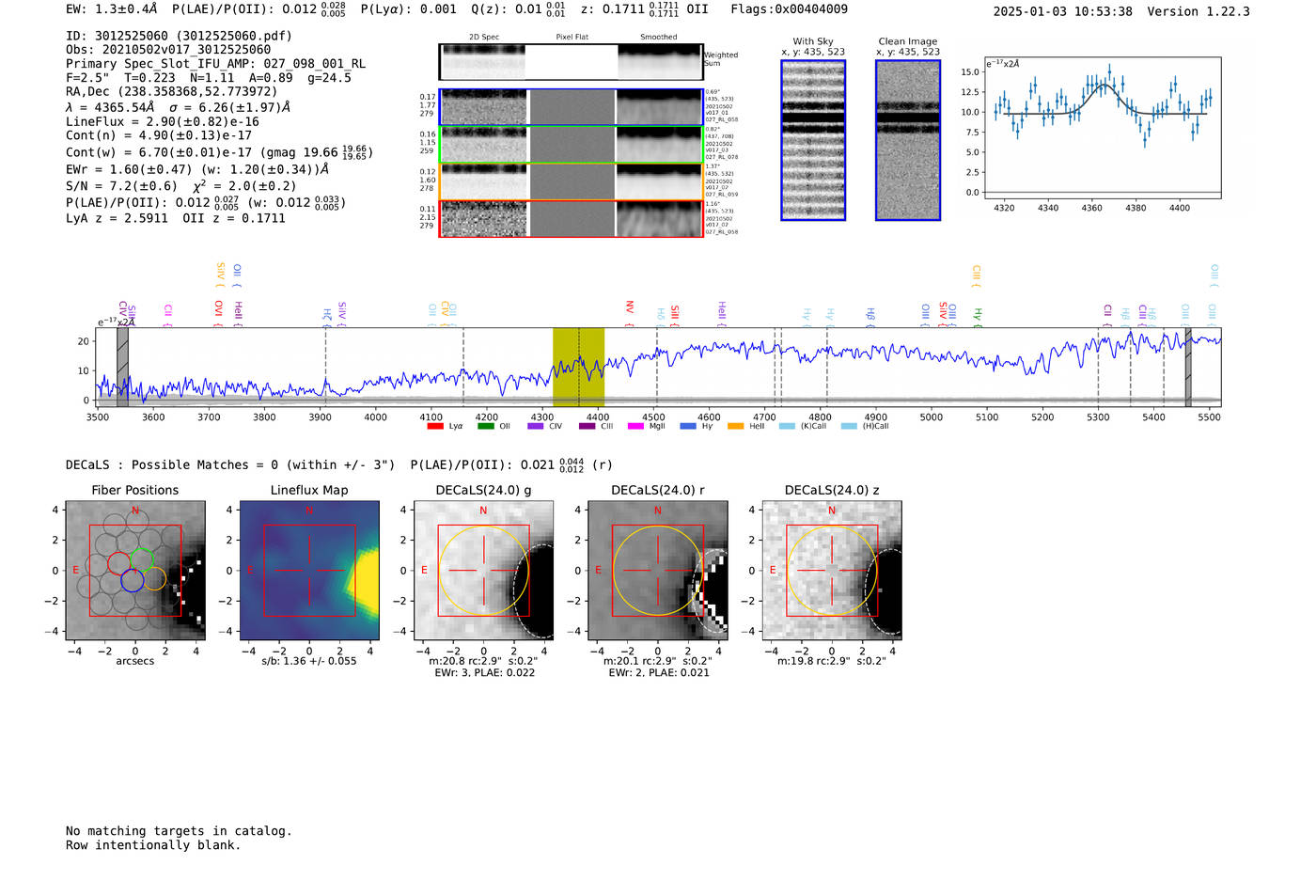Click the 'Flags:0x00404009' header text

click(x=789, y=8)
